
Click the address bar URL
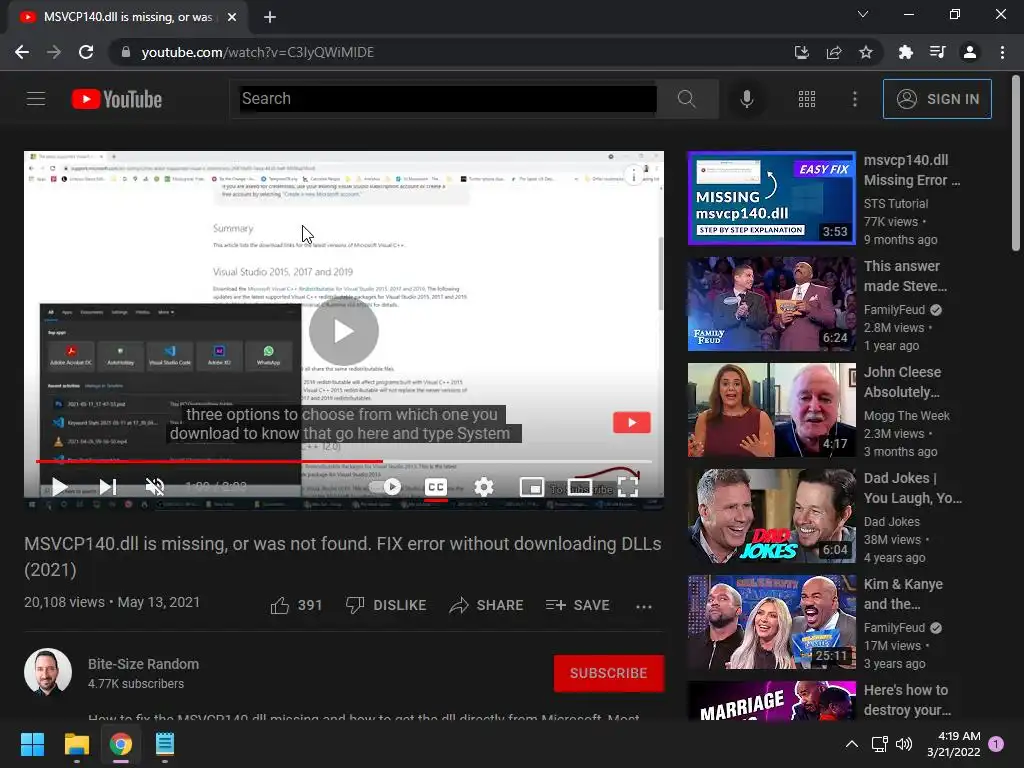(x=258, y=52)
